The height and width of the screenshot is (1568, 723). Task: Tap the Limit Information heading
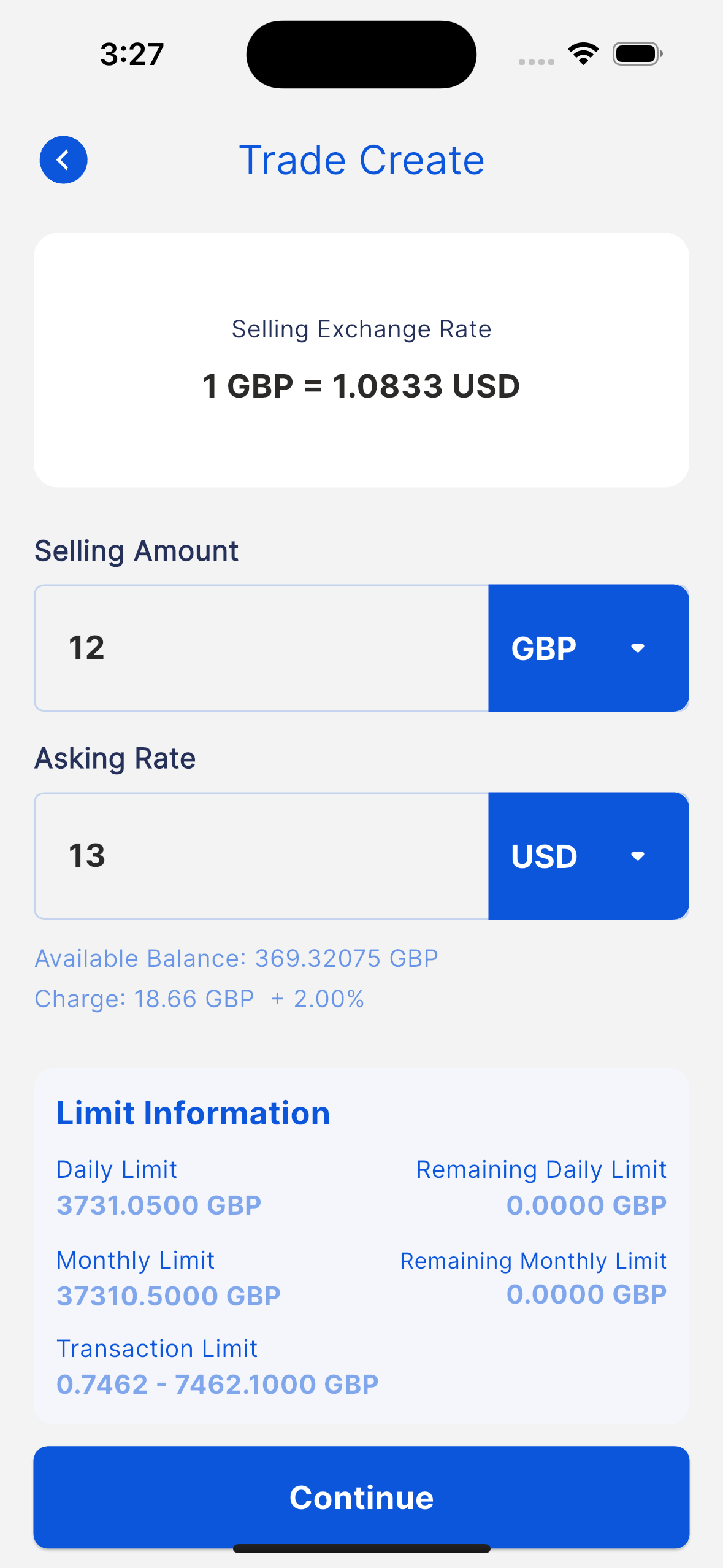pos(193,1113)
